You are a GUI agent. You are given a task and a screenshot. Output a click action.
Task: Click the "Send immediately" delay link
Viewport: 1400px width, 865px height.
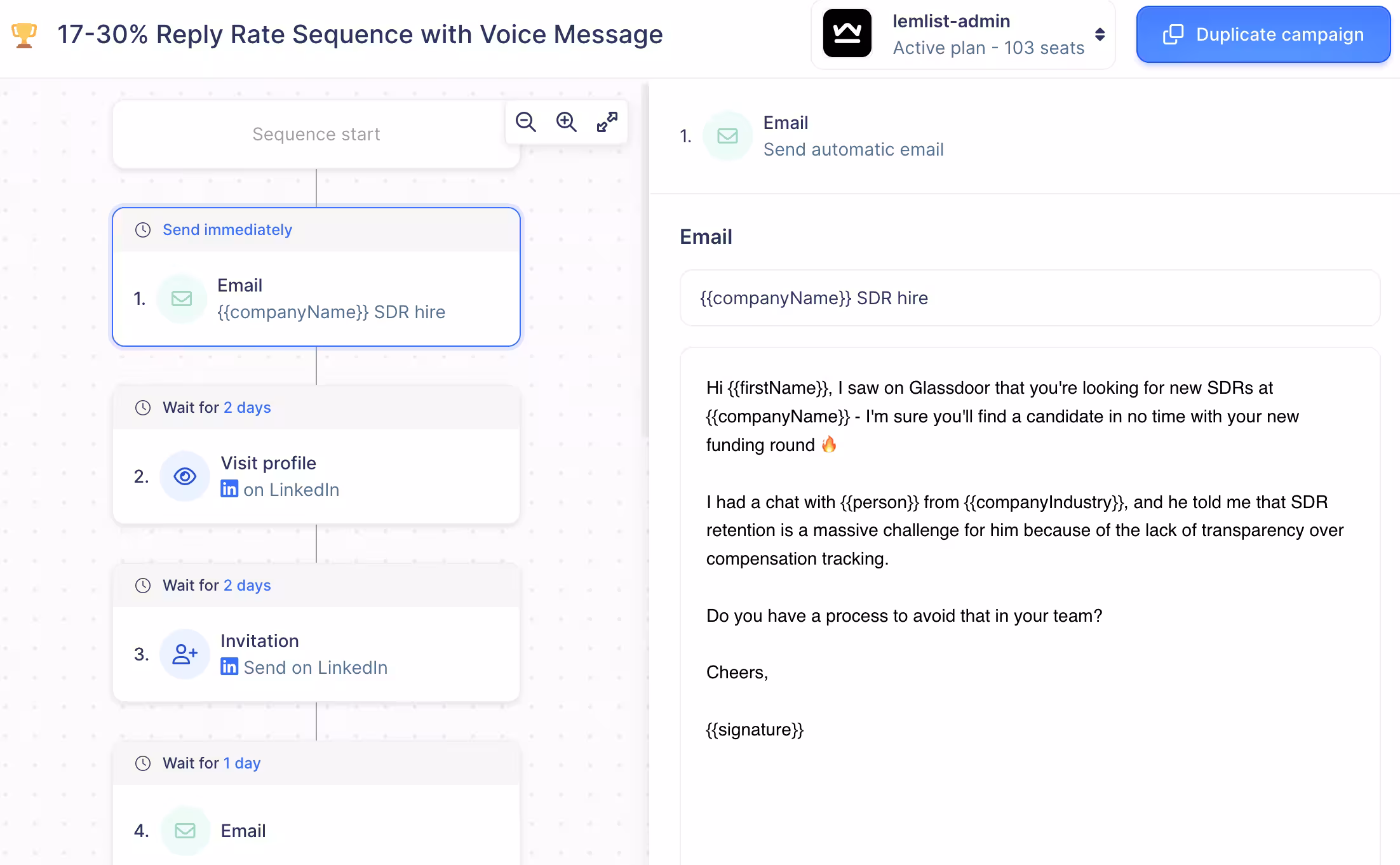click(227, 230)
